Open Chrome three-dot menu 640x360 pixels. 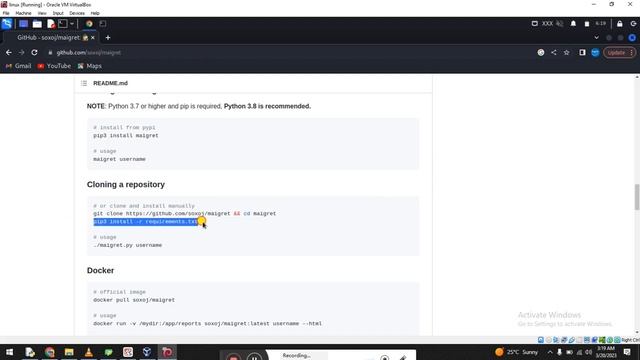tap(631, 53)
